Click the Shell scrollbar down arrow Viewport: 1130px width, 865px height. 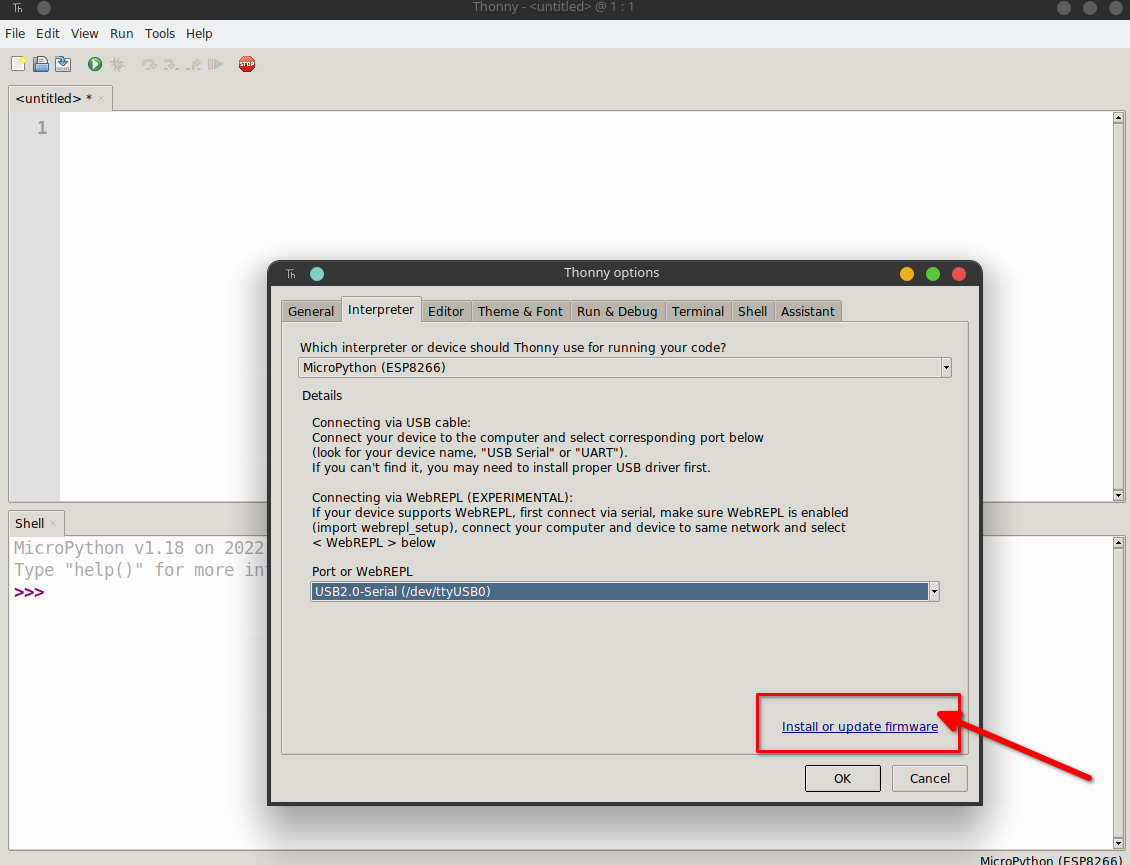[1118, 843]
